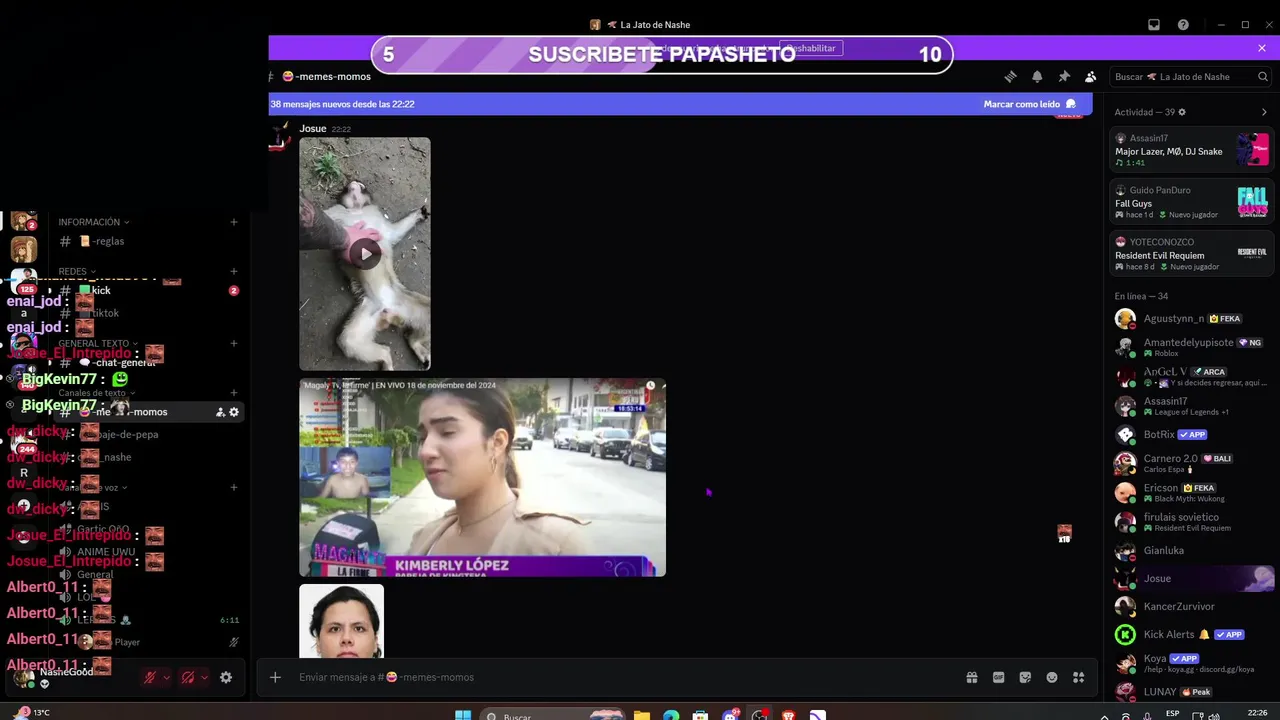The width and height of the screenshot is (1280, 720).
Task: Select member Aguustynn_n in the list
Action: (x=1192, y=318)
